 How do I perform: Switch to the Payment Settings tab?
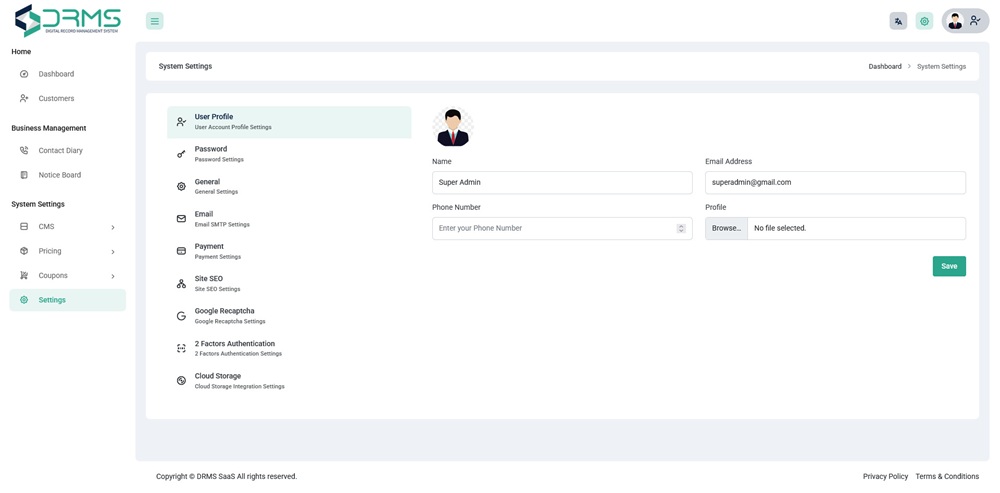(x=217, y=251)
